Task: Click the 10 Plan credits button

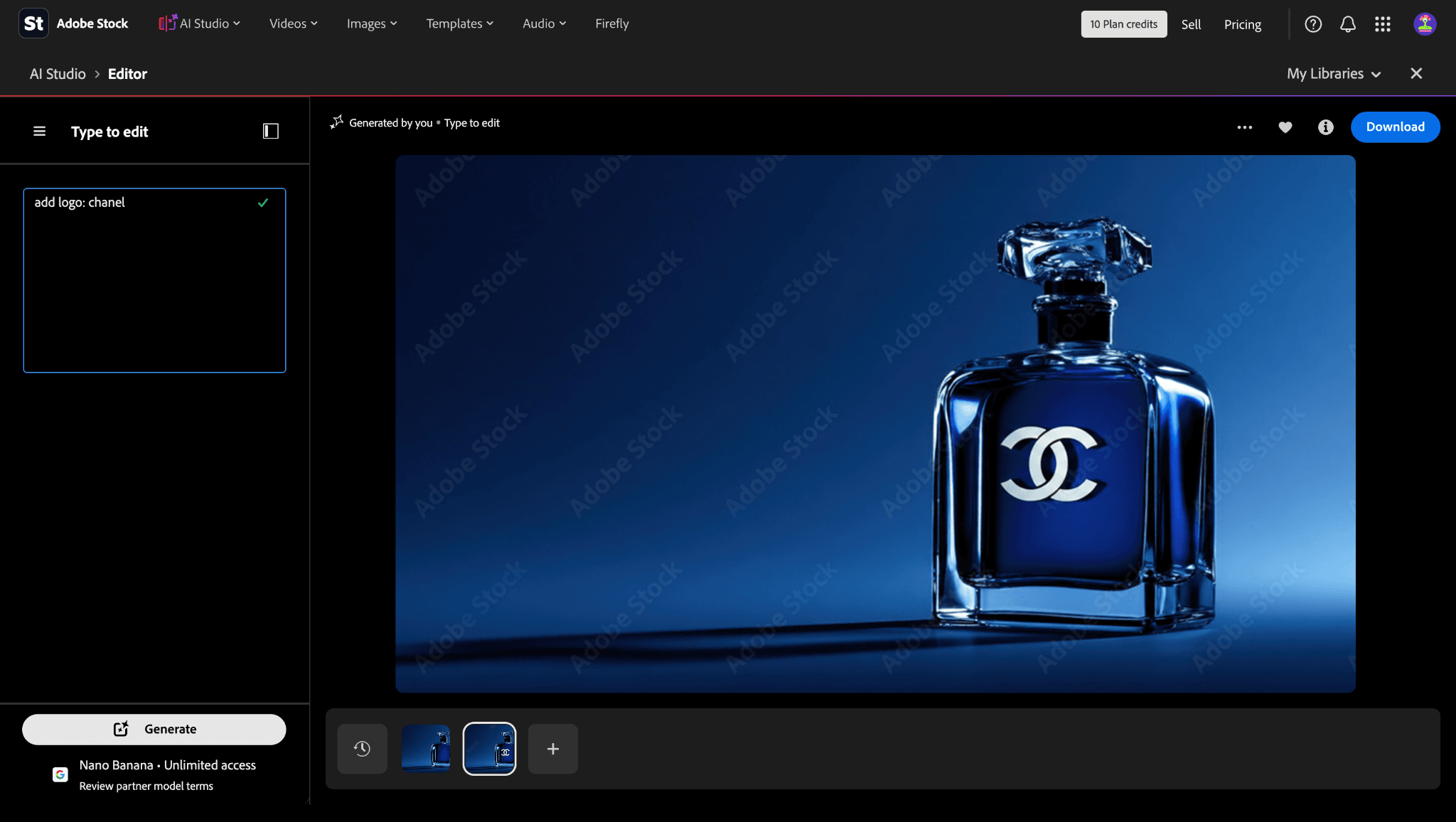Action: click(1124, 24)
